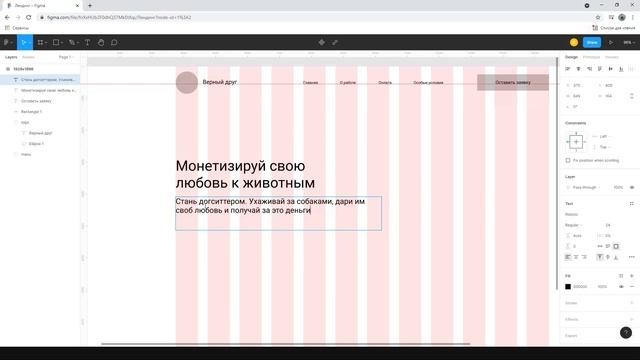The height and width of the screenshot is (360, 640).
Task: Switch to the Inspect tab
Action: click(612, 57)
